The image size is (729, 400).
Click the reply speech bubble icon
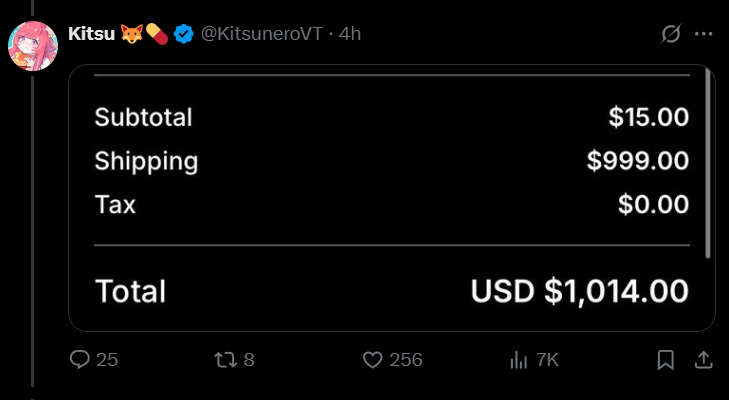point(80,360)
